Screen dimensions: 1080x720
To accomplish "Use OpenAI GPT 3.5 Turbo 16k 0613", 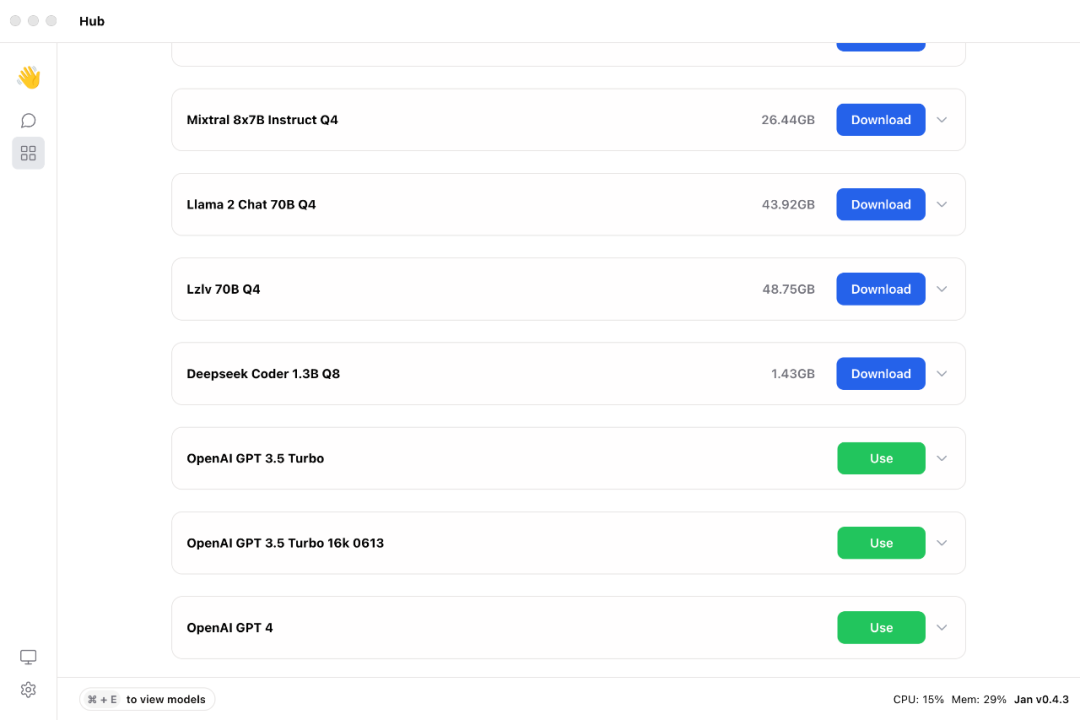I will [x=881, y=543].
